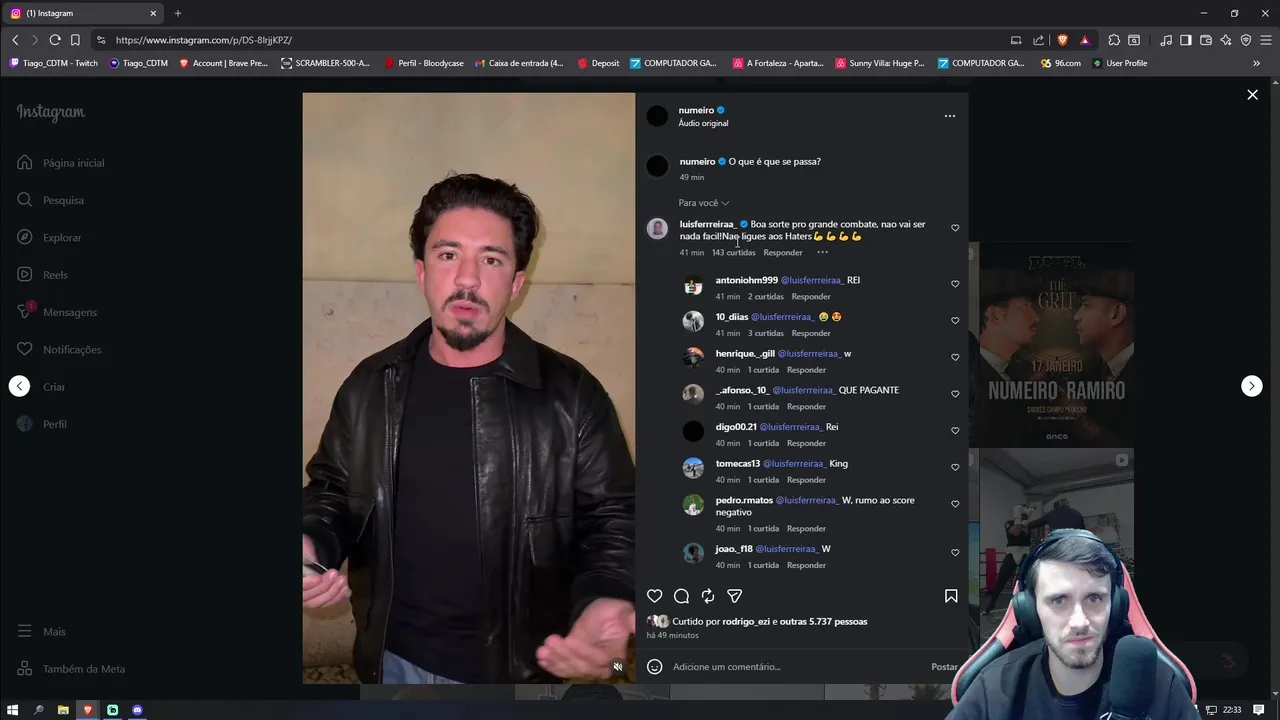Like 10_diias reply heart
This screenshot has width=1280, height=720.
click(x=955, y=321)
